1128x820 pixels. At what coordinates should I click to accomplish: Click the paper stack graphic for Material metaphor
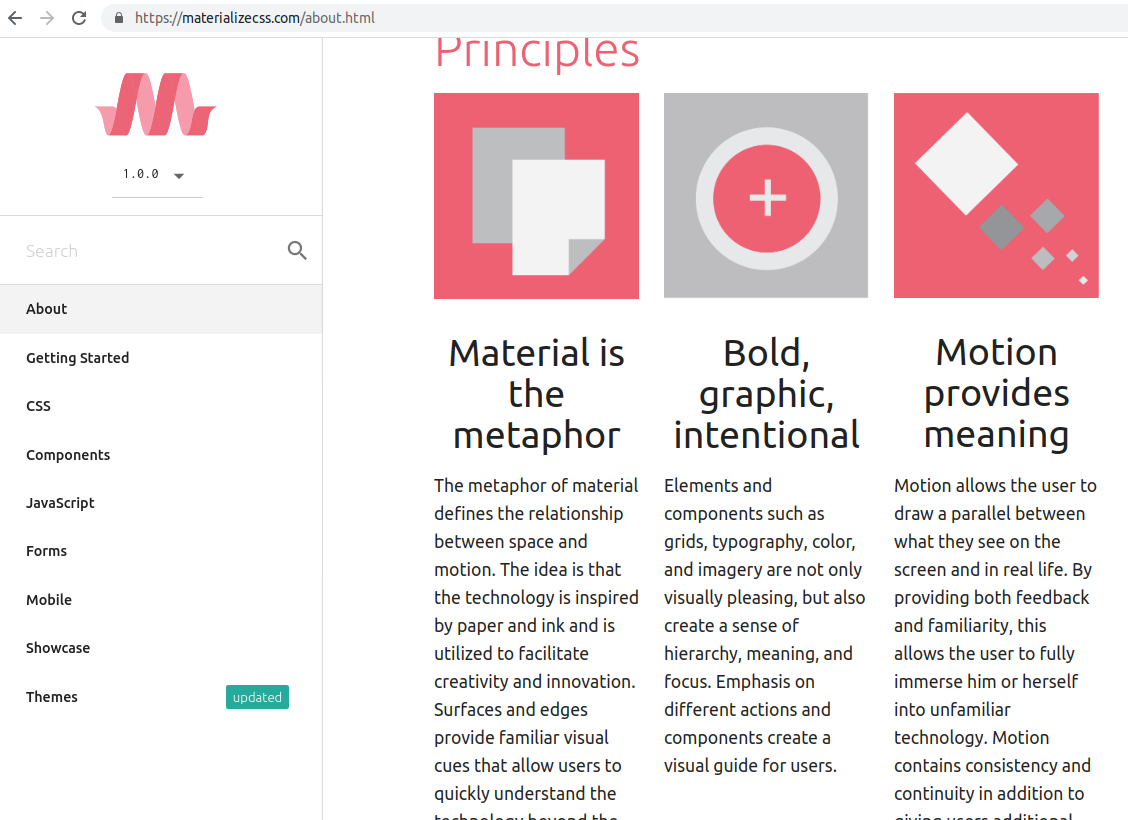536,195
